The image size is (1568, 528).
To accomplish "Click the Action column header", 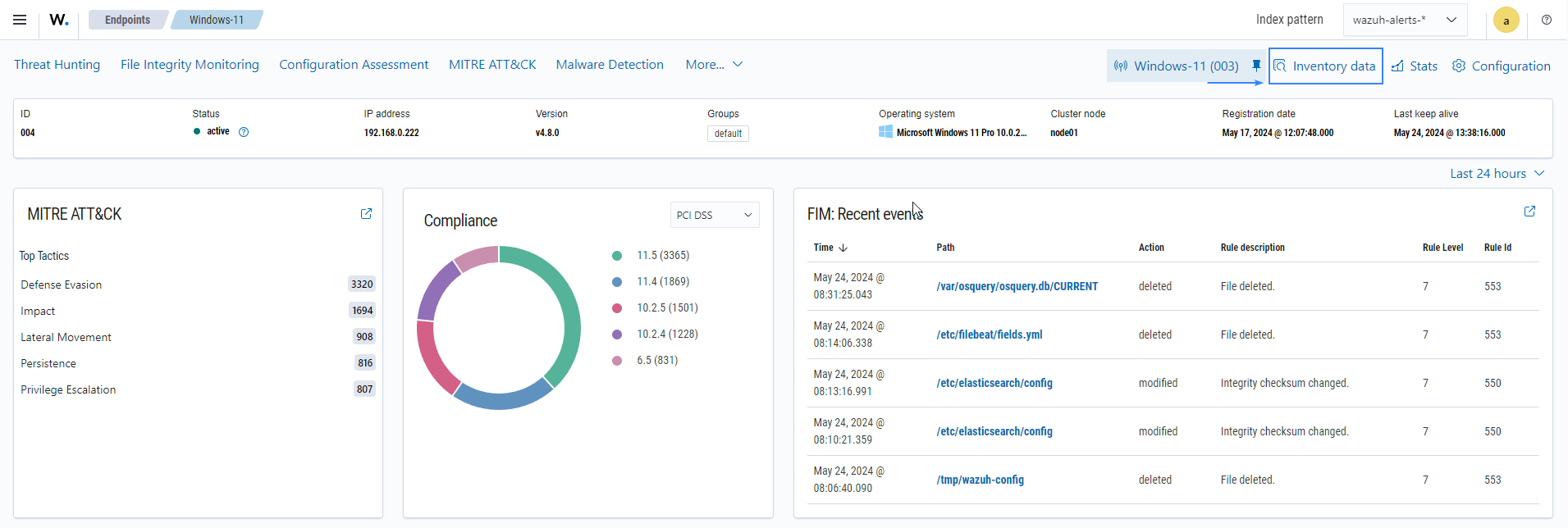I will pyautogui.click(x=1151, y=248).
